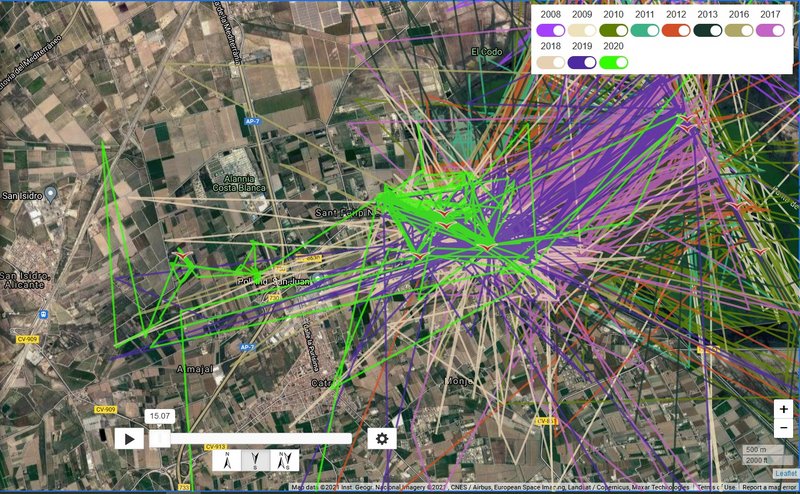Screen dimensions: 800x494
Task: Toggle the 2011 tracks switch
Action: coord(645,31)
